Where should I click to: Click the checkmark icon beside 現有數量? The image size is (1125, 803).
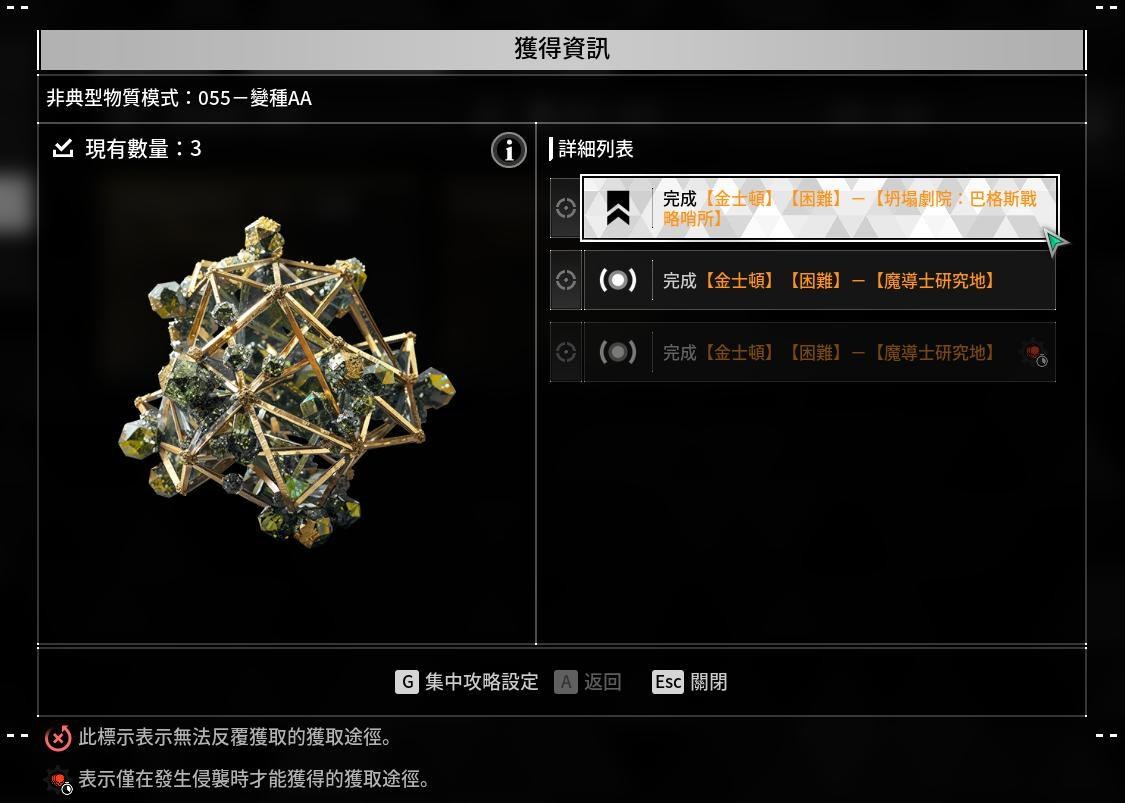pyautogui.click(x=63, y=149)
